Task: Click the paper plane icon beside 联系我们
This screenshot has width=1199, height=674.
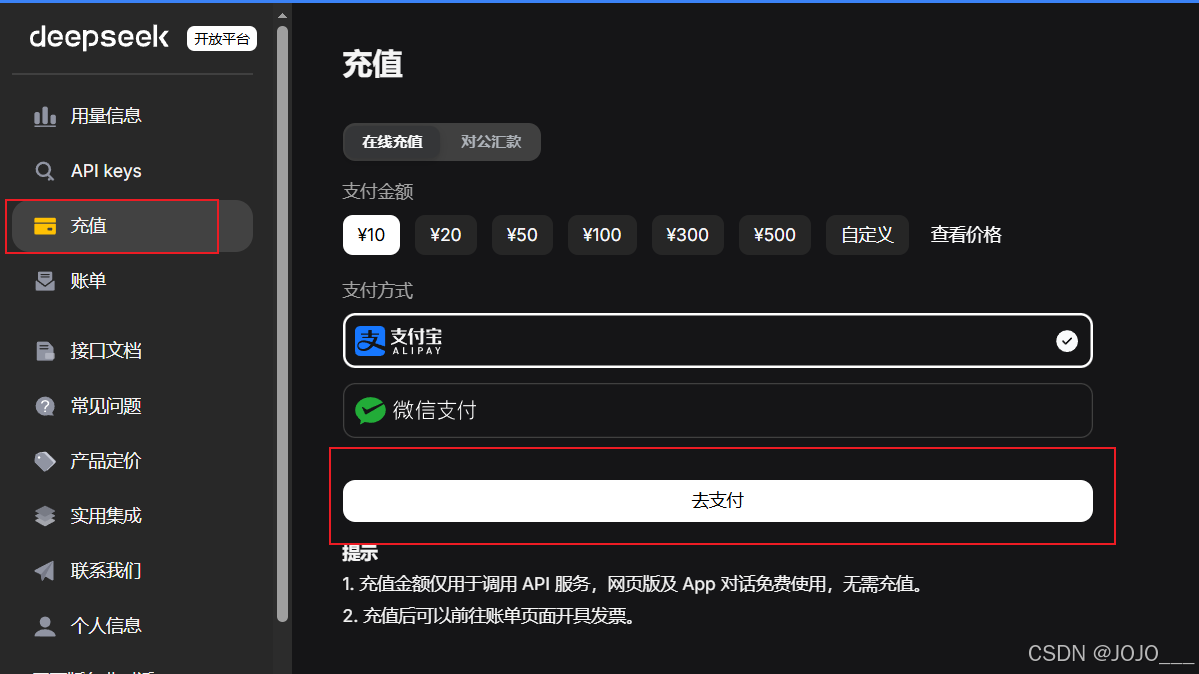Action: 44,571
